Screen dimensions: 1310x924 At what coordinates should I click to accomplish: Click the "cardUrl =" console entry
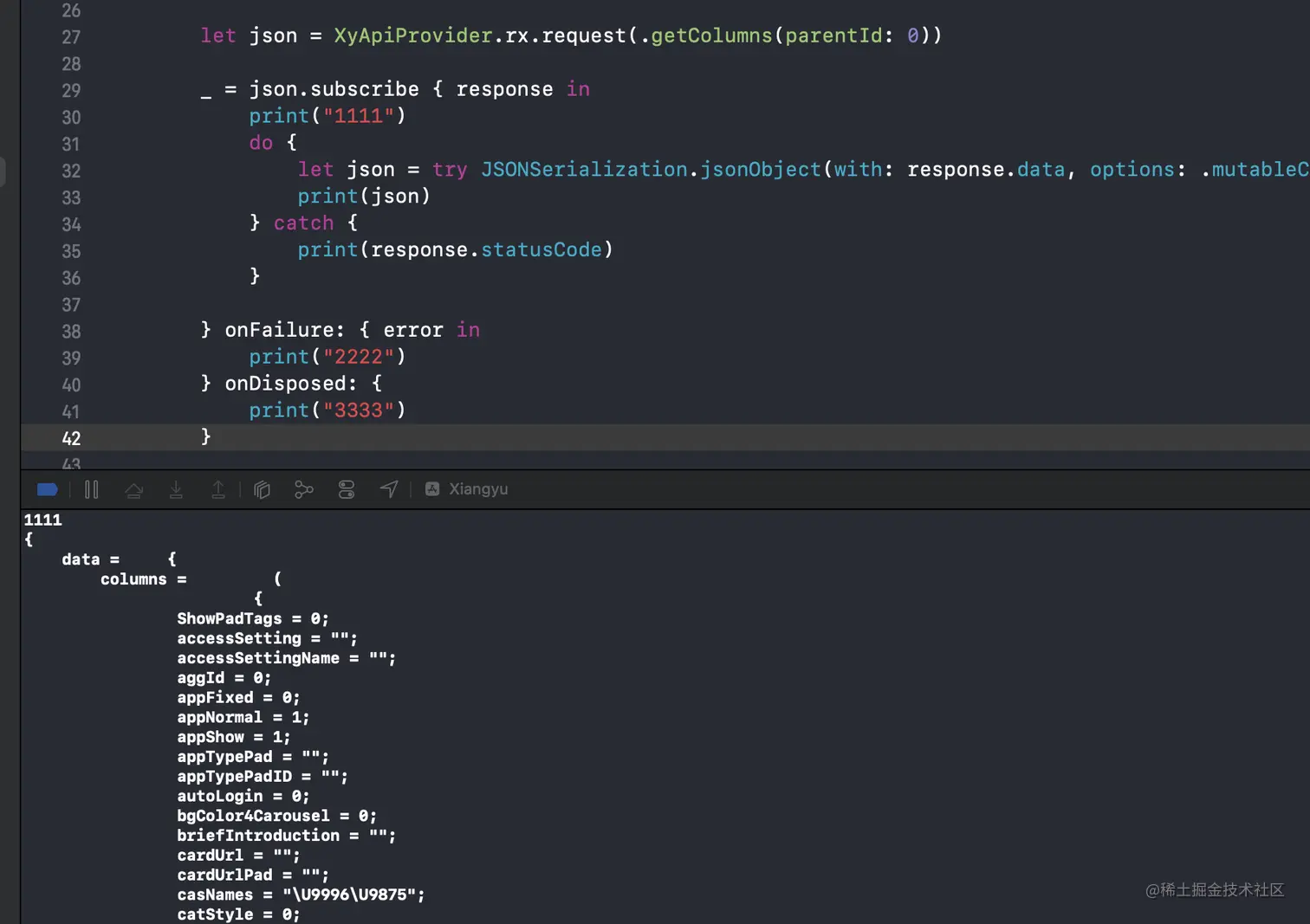coord(238,856)
